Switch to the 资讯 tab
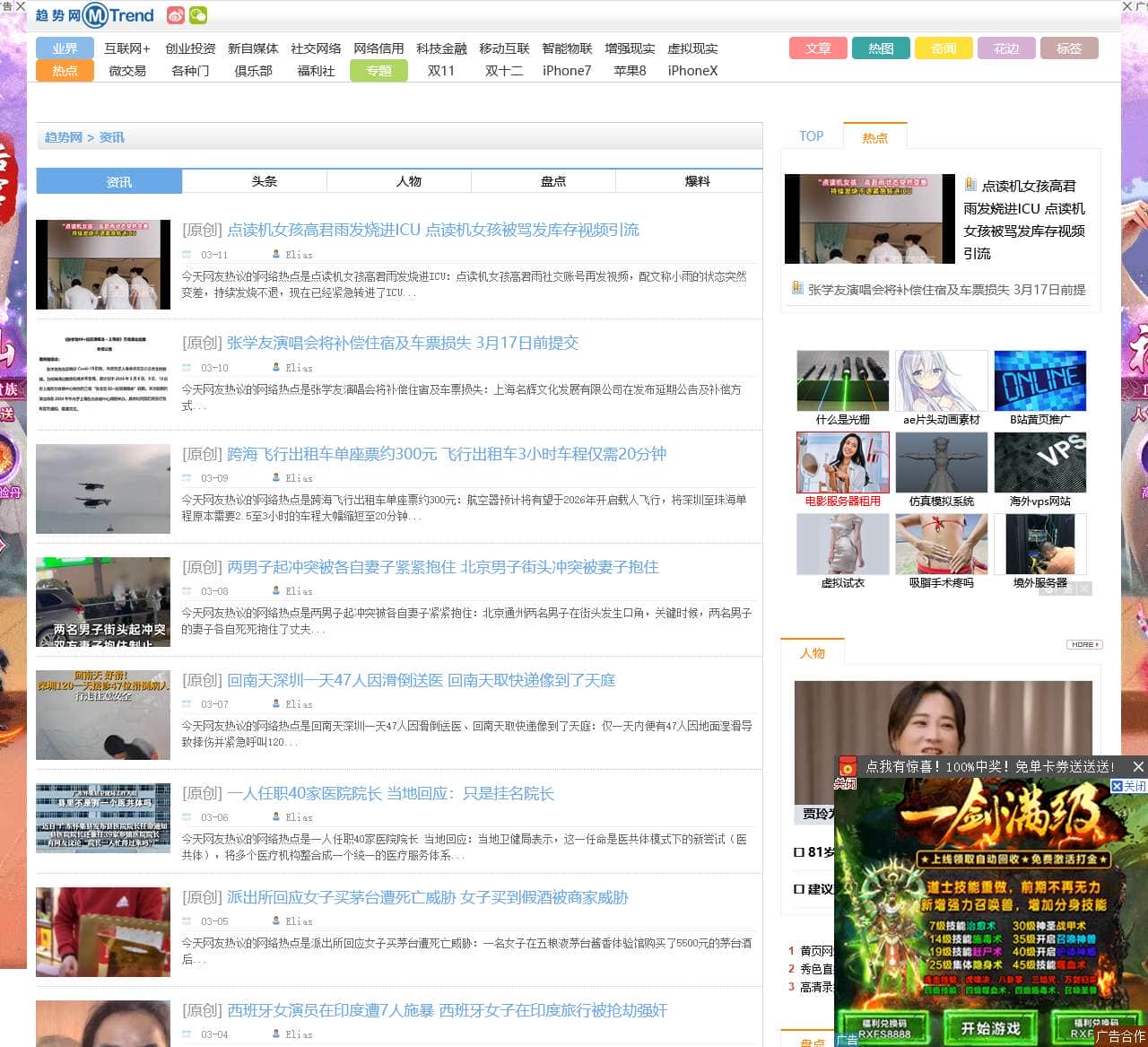1148x1047 pixels. (x=109, y=181)
